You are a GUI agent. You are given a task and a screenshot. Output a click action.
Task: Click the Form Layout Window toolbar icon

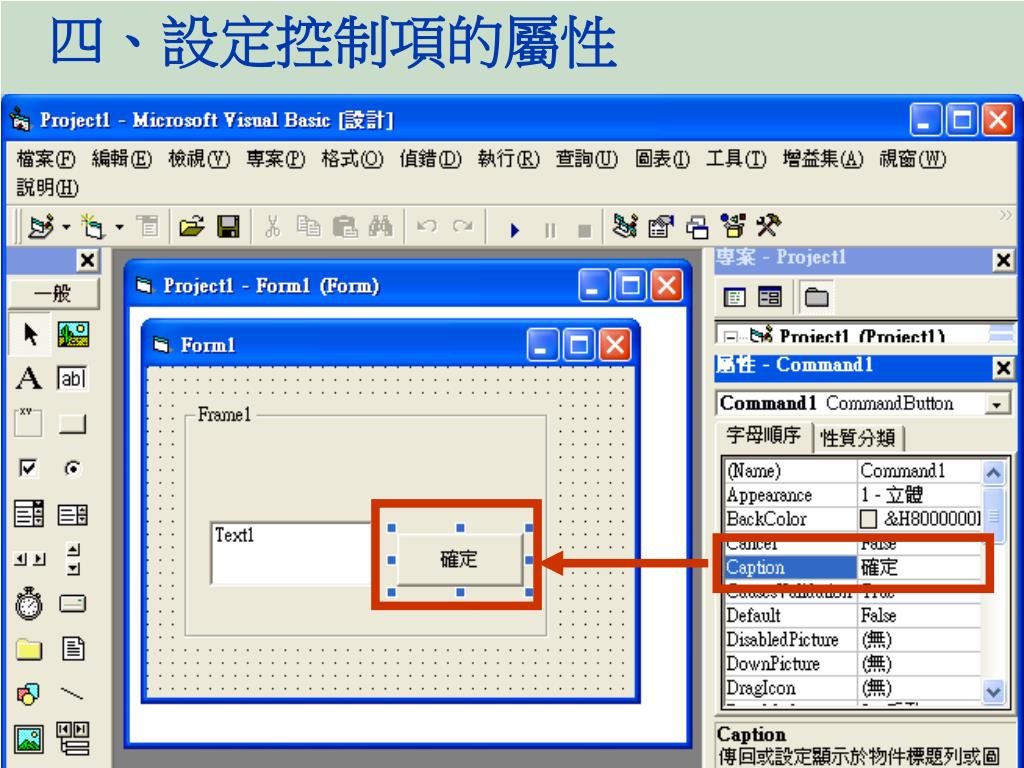(x=697, y=227)
